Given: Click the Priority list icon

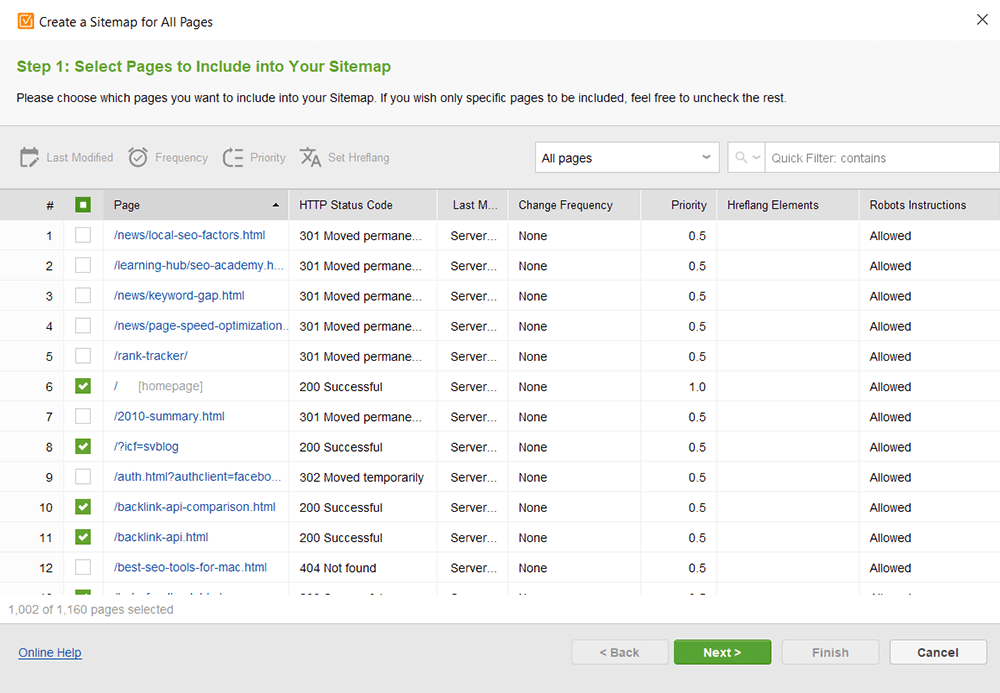Looking at the screenshot, I should point(233,157).
